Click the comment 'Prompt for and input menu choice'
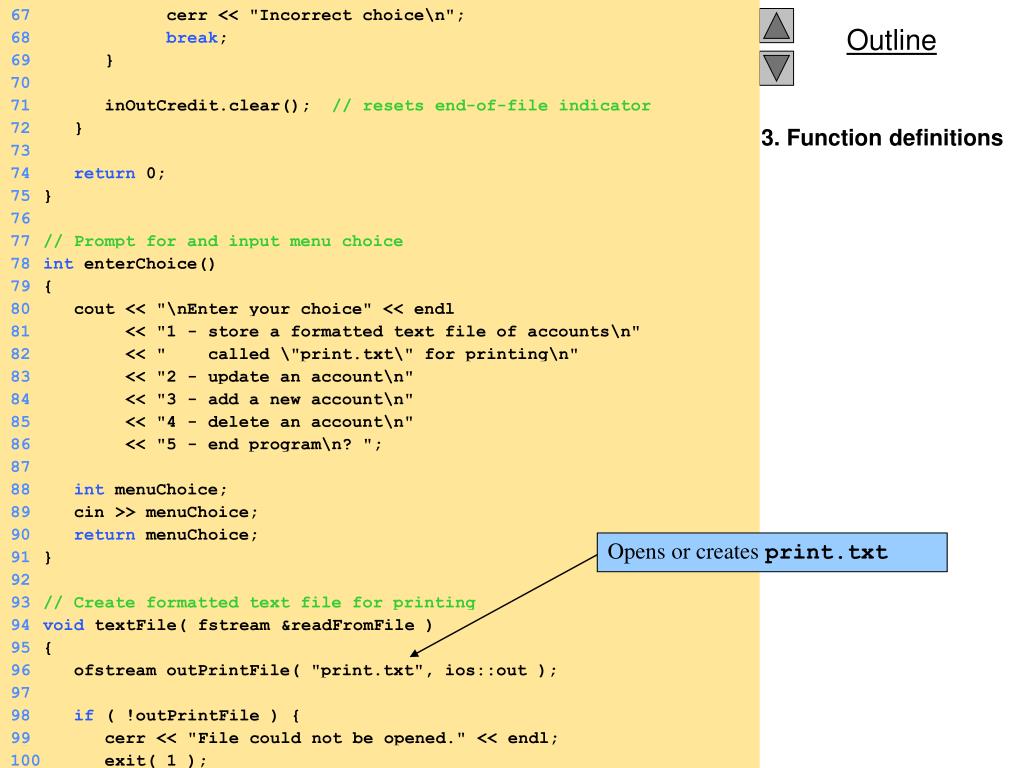The width and height of the screenshot is (1024, 768). coord(223,242)
